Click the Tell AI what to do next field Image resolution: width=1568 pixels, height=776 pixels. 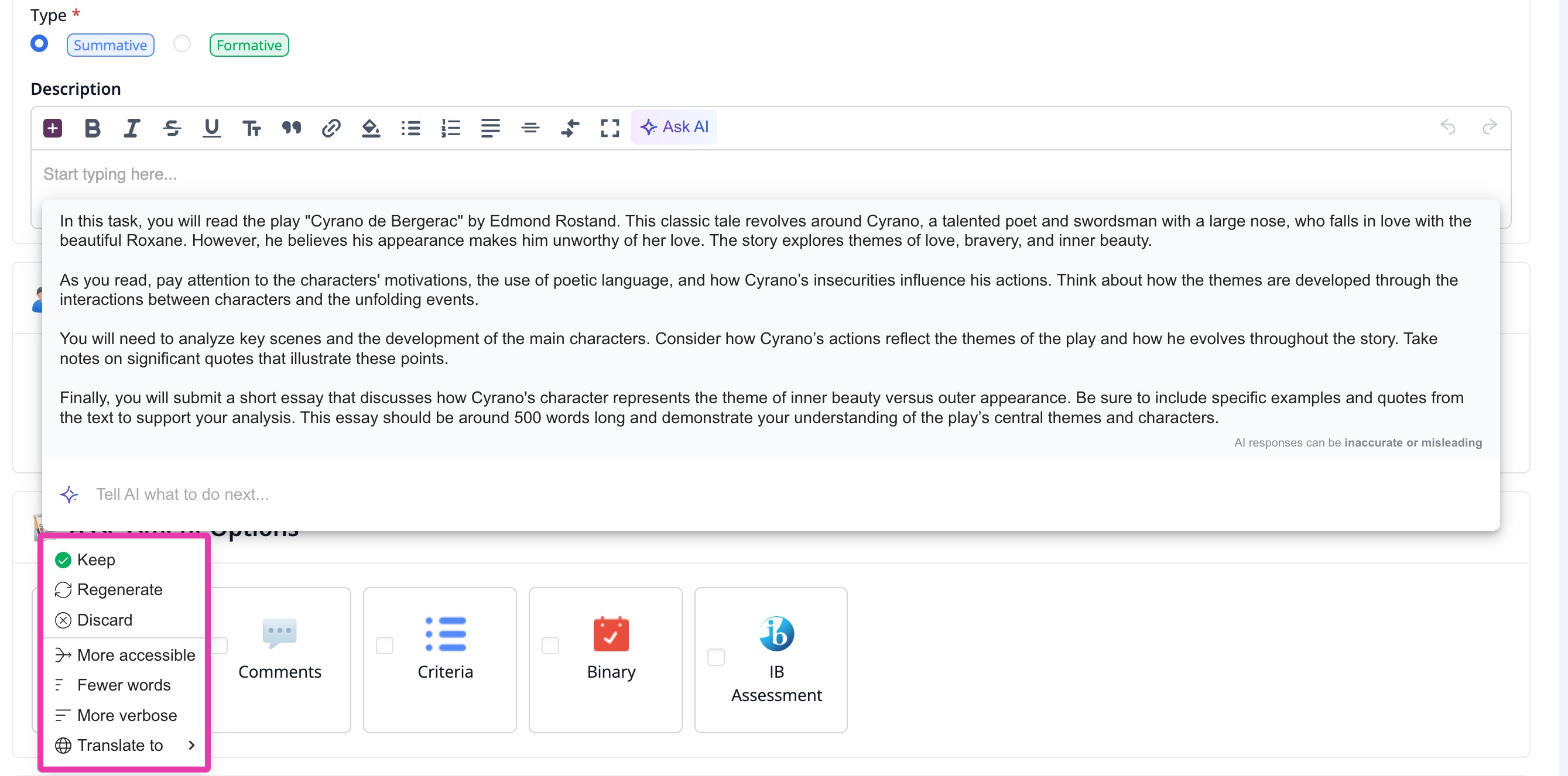click(183, 494)
